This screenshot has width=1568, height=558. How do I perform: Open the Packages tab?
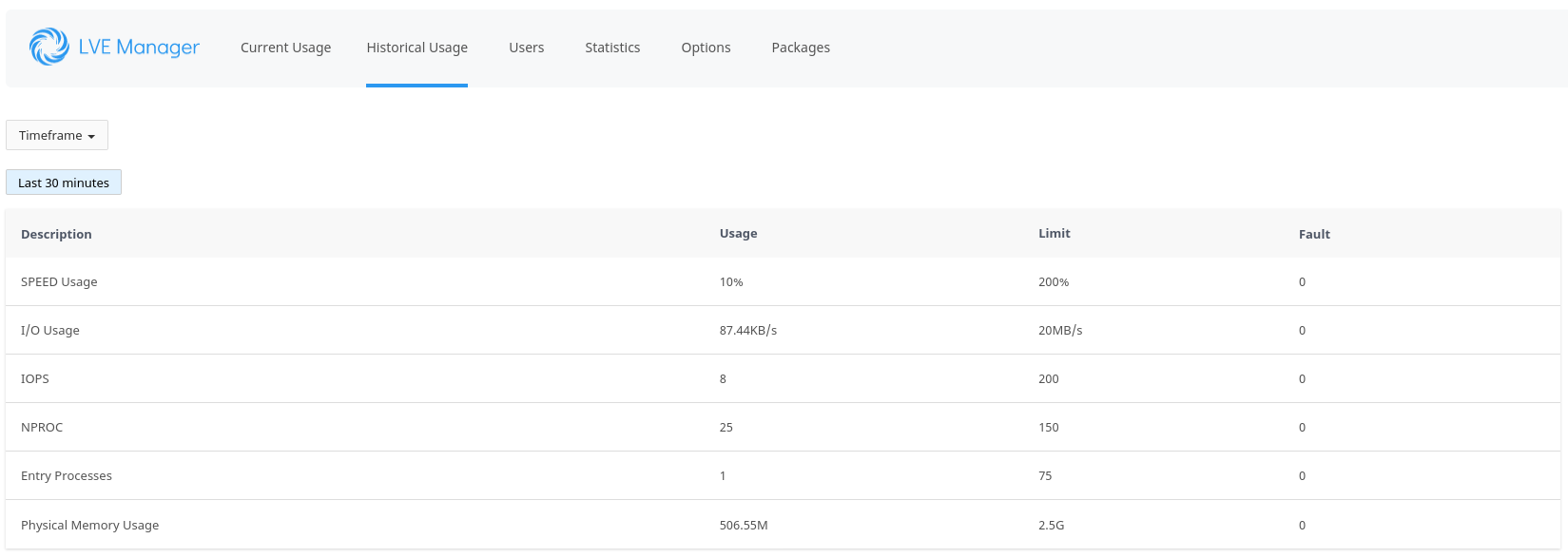(801, 48)
